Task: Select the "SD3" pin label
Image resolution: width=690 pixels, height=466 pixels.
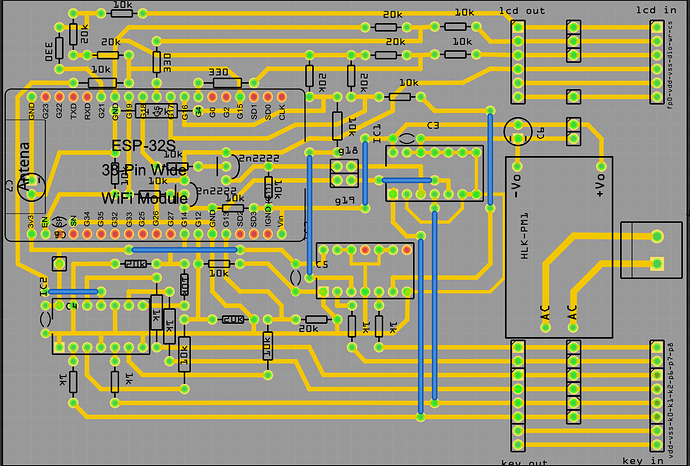Action: click(x=254, y=219)
